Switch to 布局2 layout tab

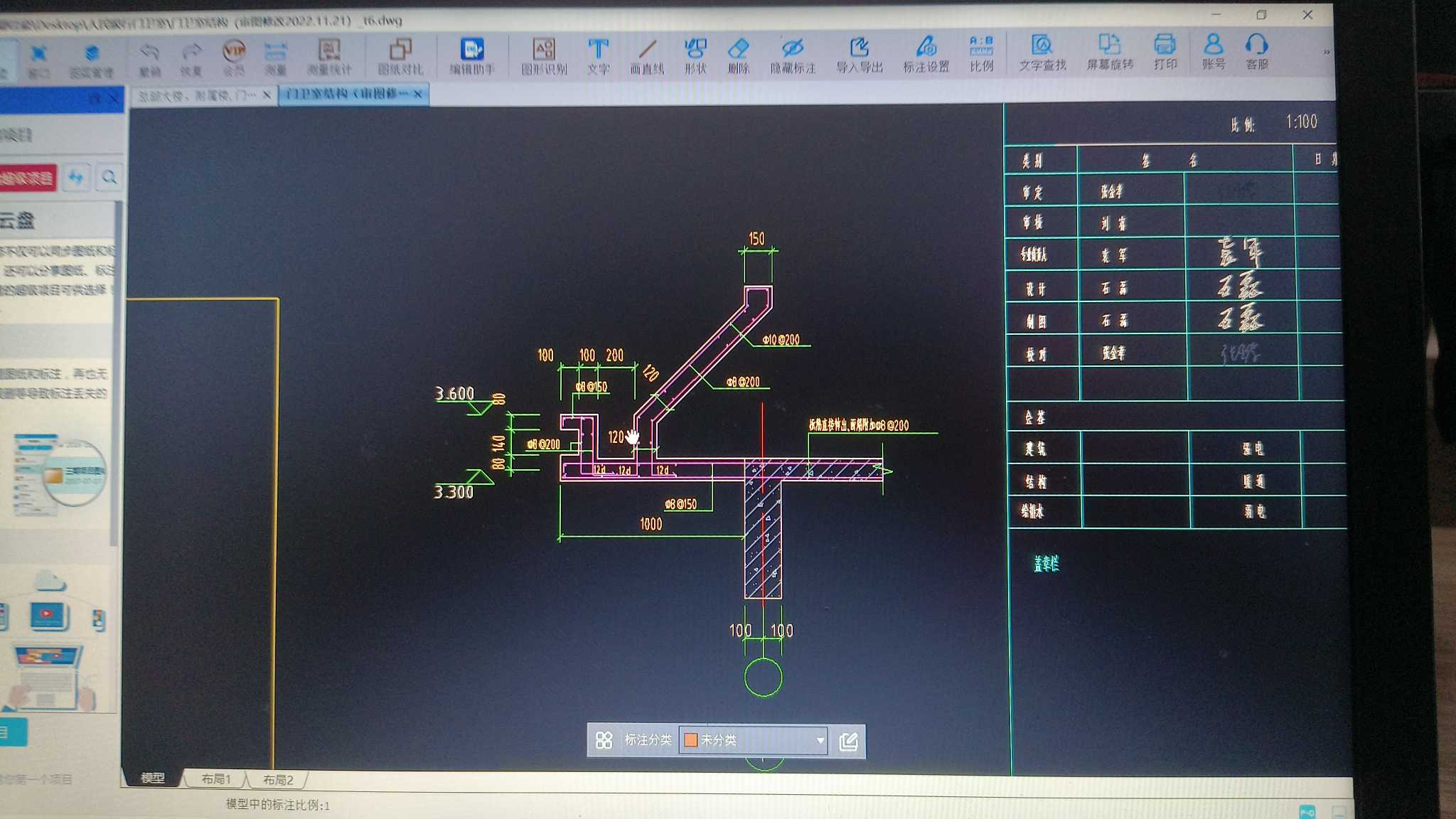click(x=278, y=780)
